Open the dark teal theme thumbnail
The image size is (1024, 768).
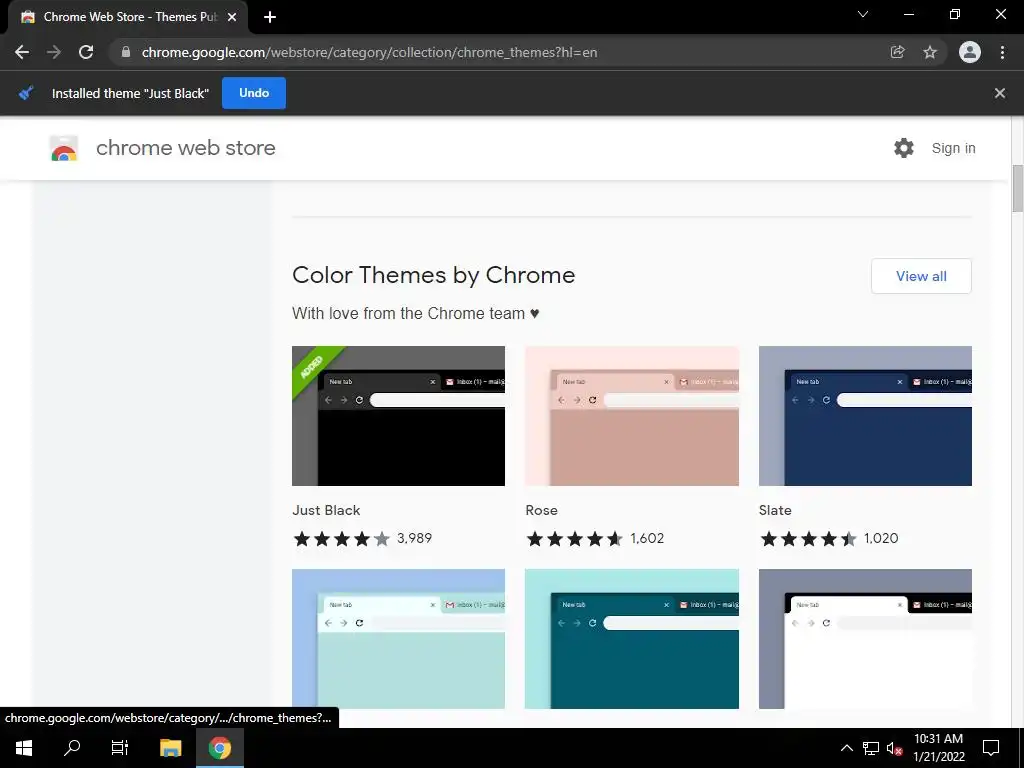(632, 639)
